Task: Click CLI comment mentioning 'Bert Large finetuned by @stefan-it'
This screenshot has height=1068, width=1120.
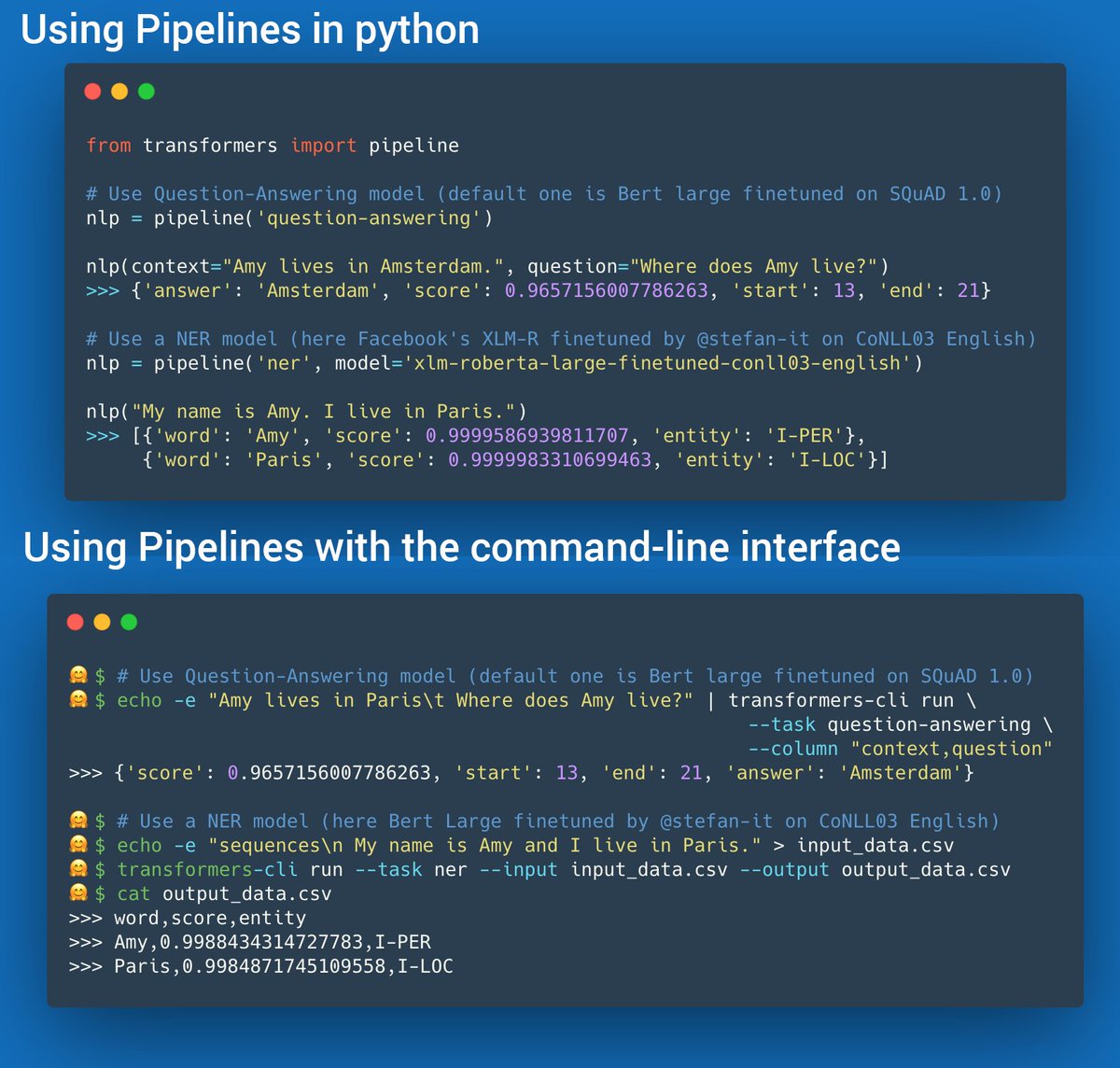Action: tap(558, 822)
